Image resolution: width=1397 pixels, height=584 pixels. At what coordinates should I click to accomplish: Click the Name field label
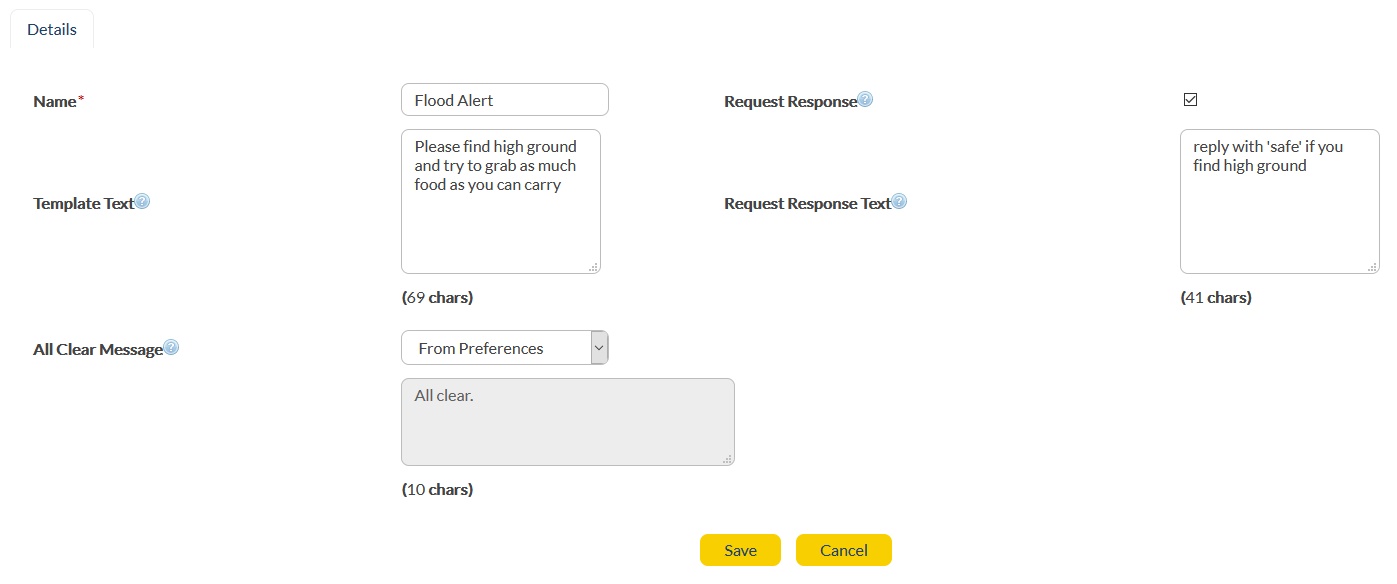click(55, 102)
